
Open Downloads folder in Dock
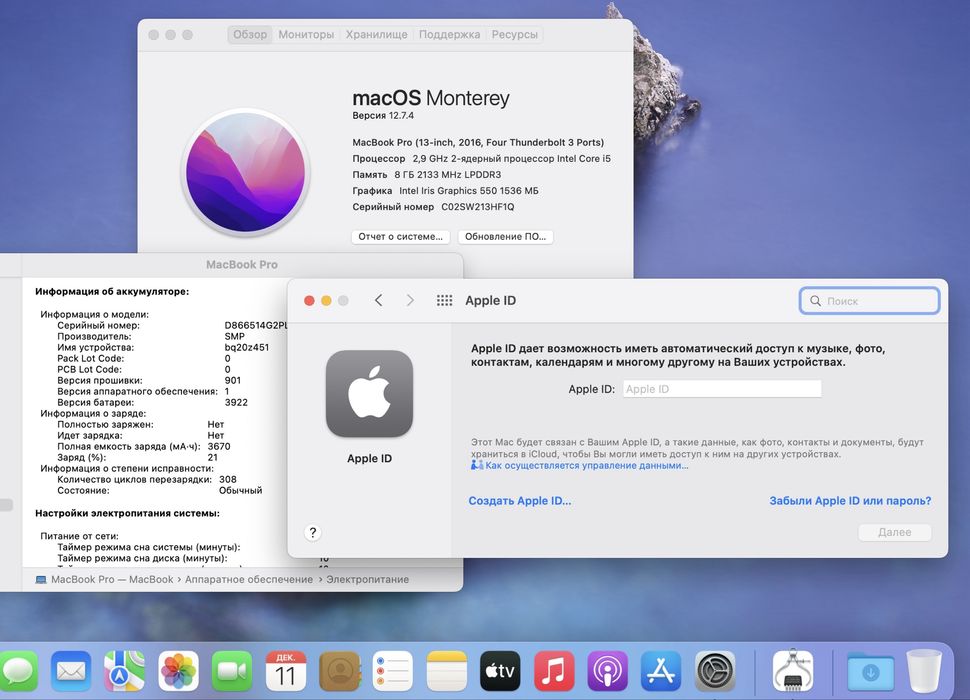870,672
